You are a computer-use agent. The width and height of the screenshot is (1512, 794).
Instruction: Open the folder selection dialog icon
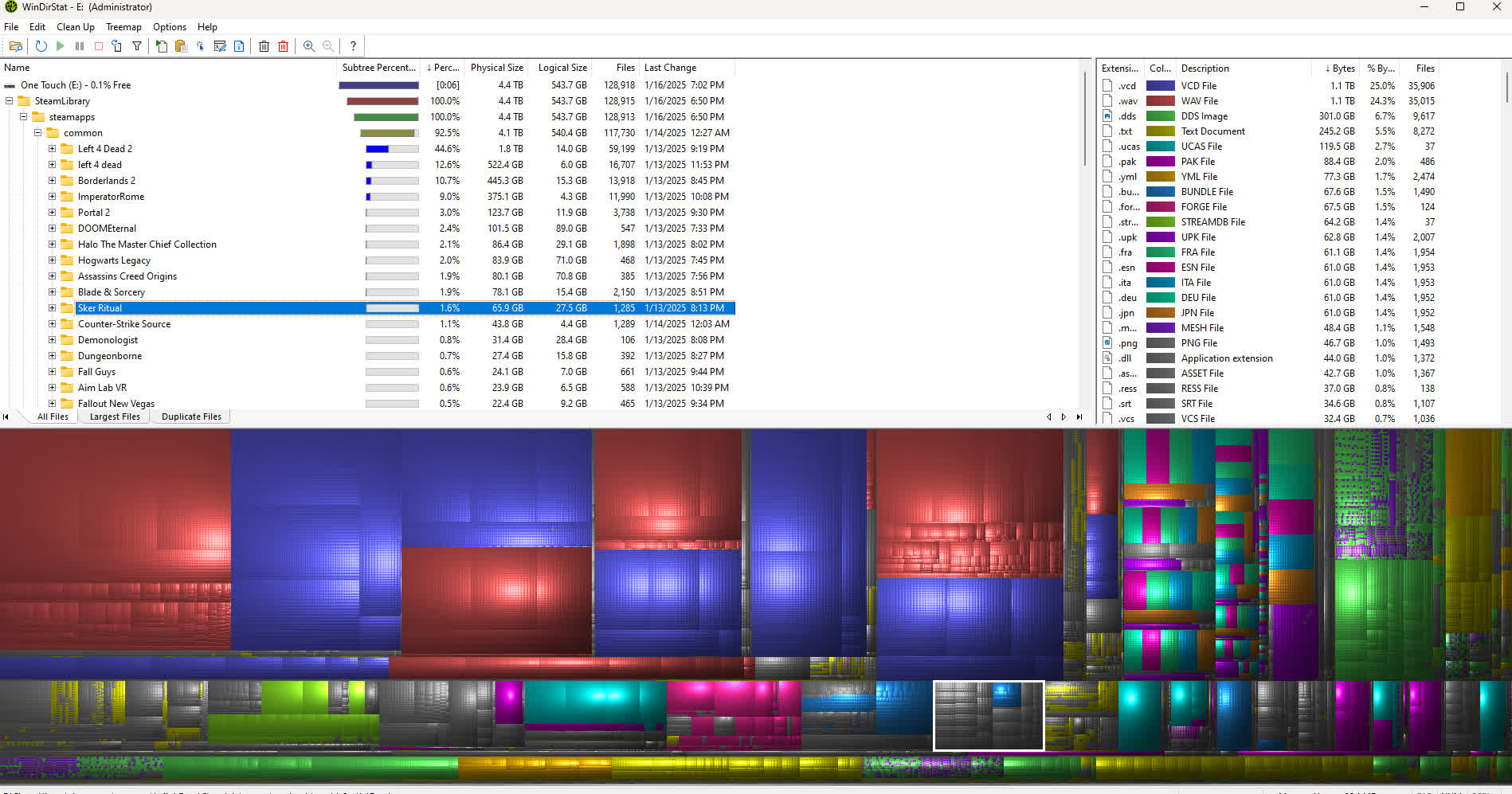tap(16, 45)
